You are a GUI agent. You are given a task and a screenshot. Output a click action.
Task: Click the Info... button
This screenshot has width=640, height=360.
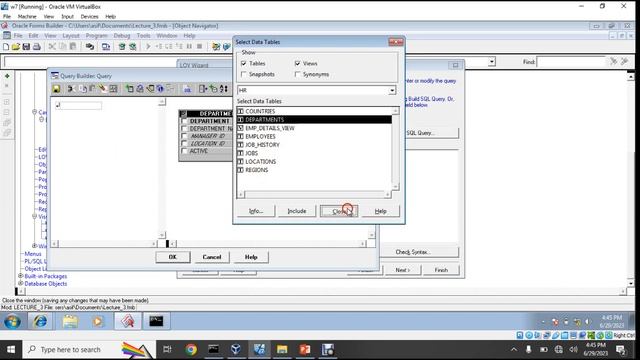(256, 211)
